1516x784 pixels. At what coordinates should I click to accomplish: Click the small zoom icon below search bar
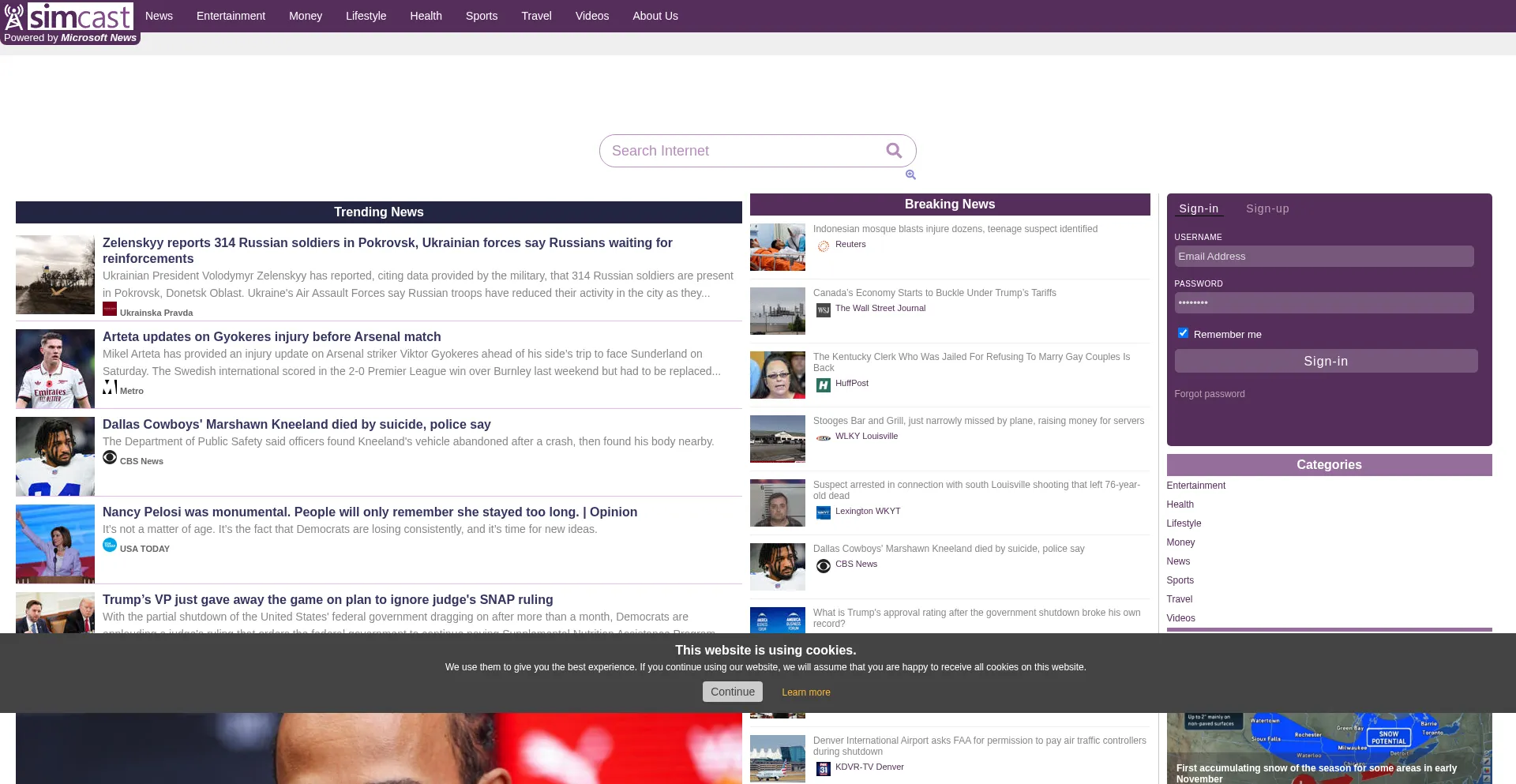(x=910, y=175)
